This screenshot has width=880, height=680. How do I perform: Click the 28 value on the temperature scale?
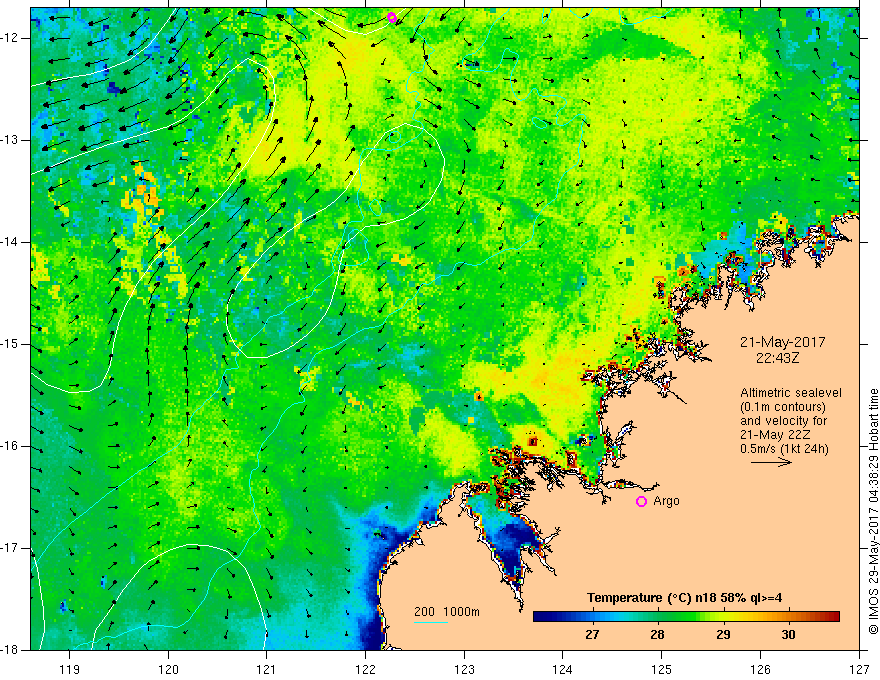pos(657,635)
